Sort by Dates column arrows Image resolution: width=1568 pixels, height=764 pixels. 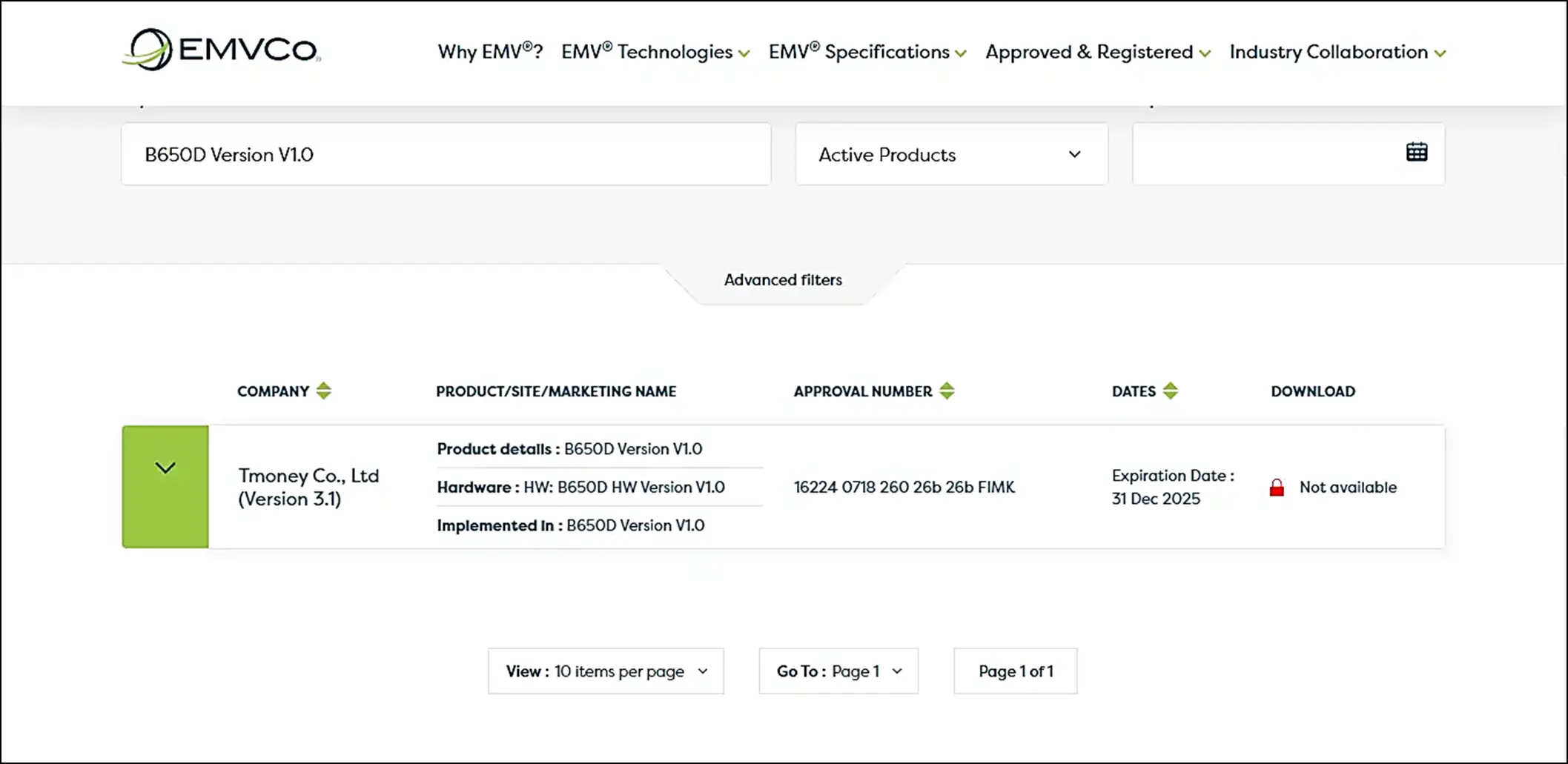coord(1170,391)
